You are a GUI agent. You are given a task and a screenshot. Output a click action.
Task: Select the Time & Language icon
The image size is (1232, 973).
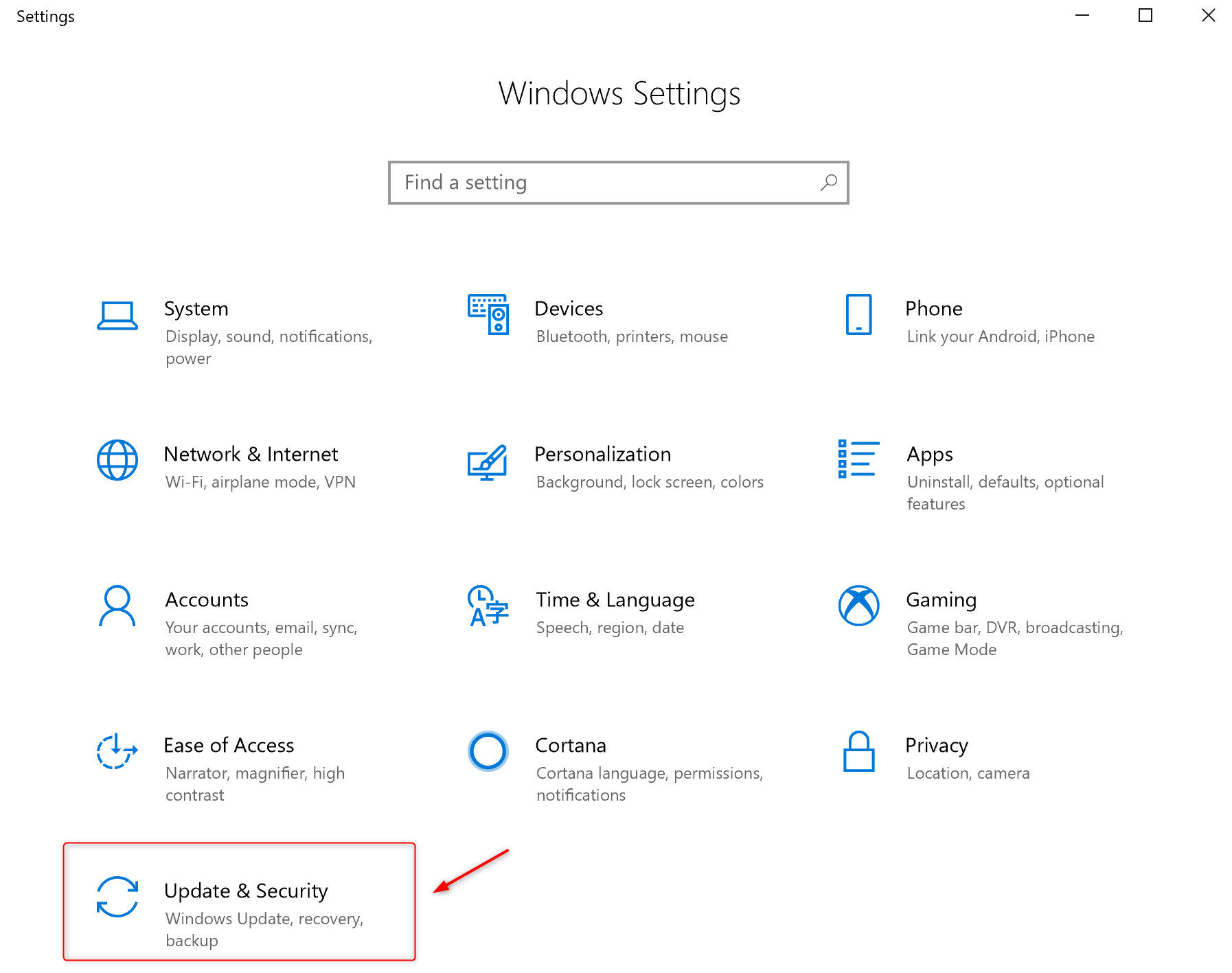[x=488, y=606]
